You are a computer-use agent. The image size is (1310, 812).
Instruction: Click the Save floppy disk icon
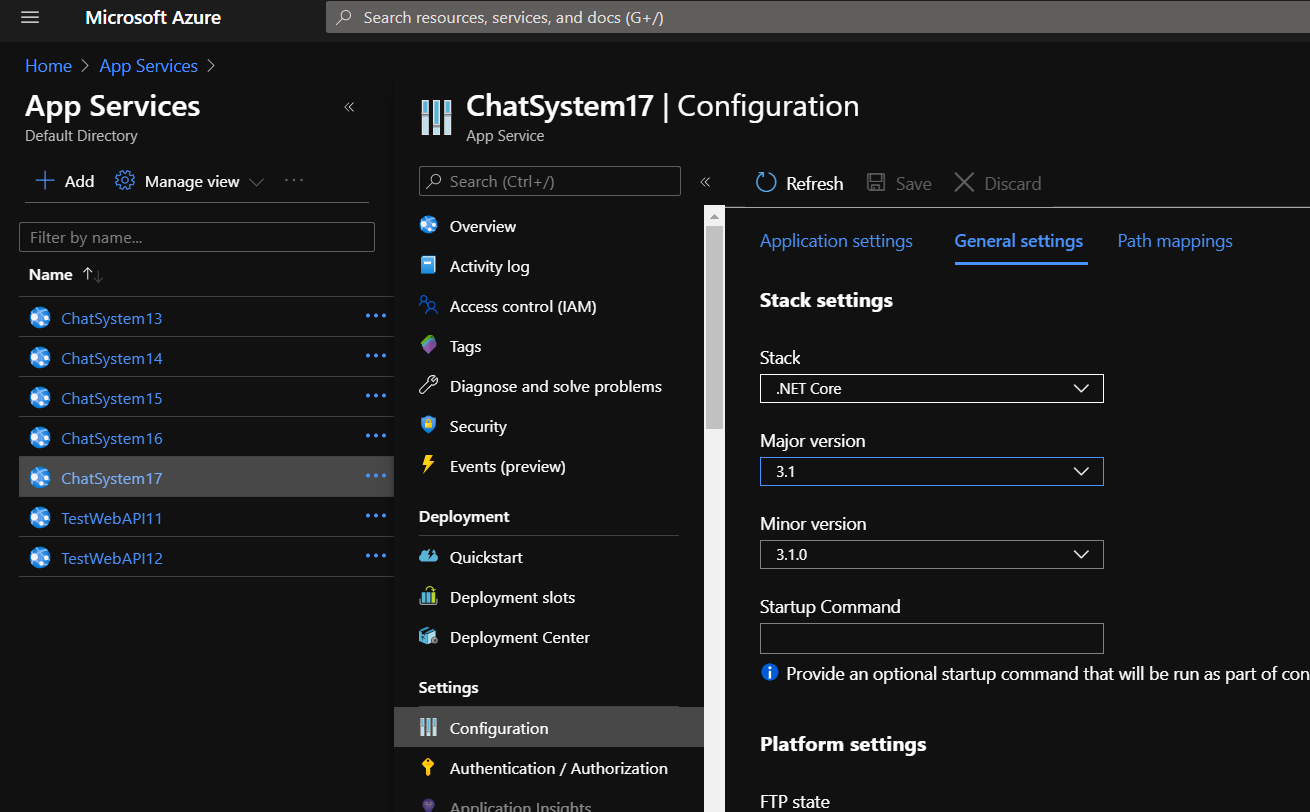876,182
